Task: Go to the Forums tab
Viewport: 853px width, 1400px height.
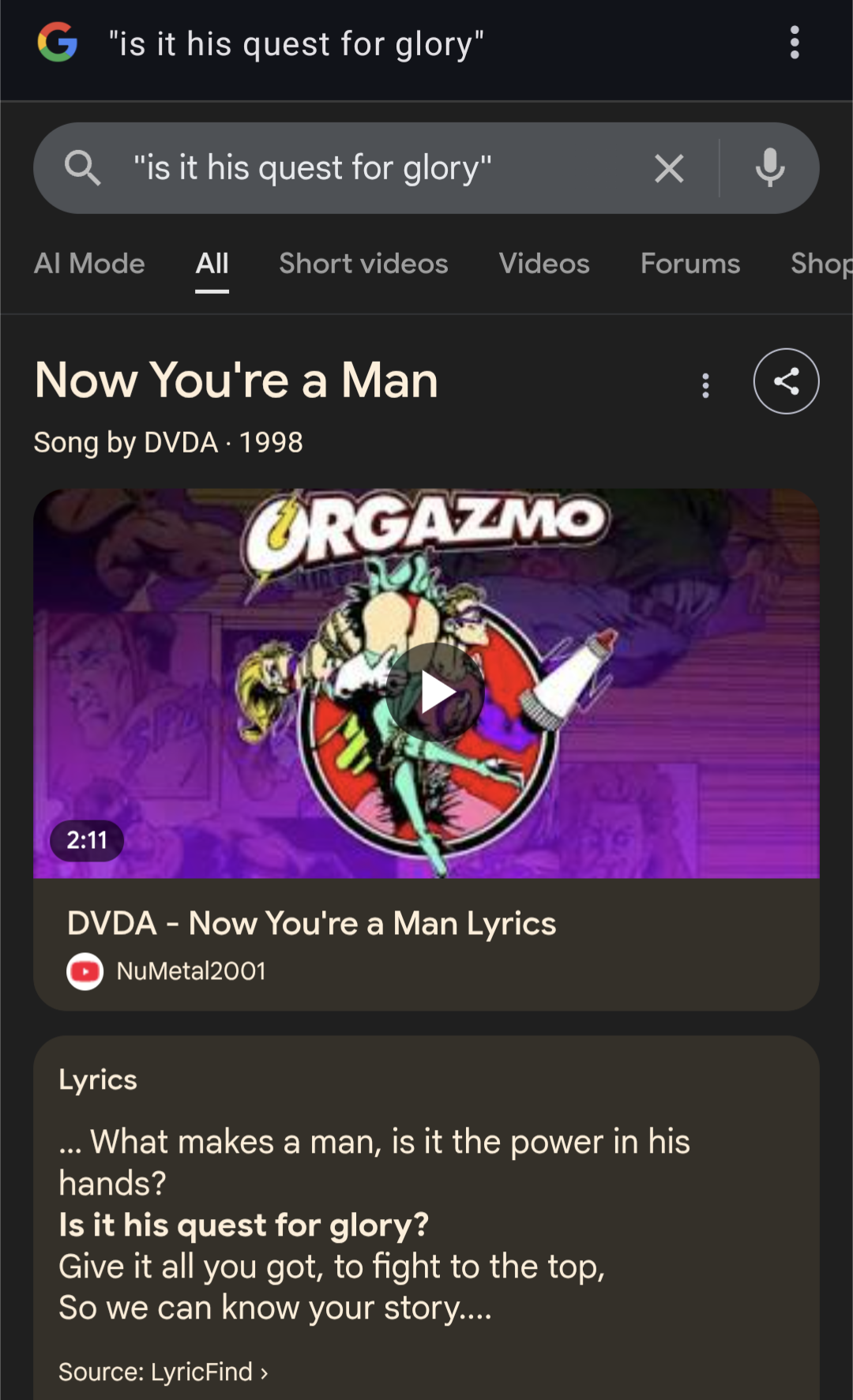Action: 690,264
